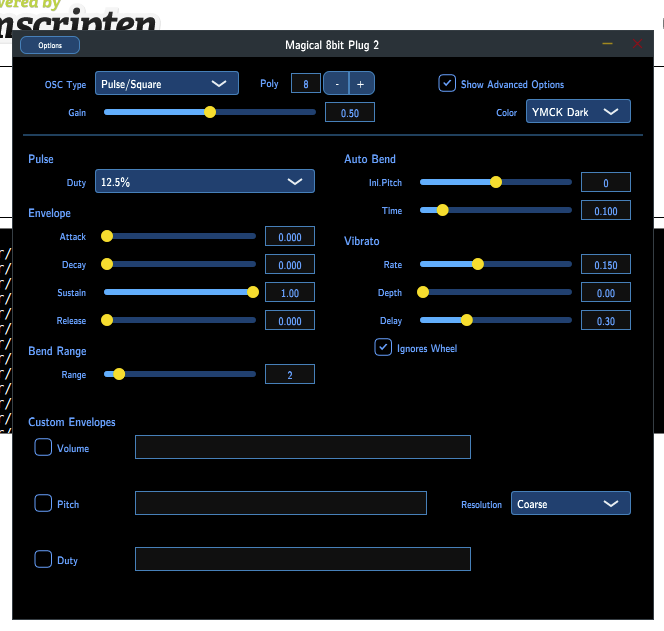Minimize the Magical 8bit Plug 2 window
Image resolution: width=664 pixels, height=631 pixels.
[607, 44]
